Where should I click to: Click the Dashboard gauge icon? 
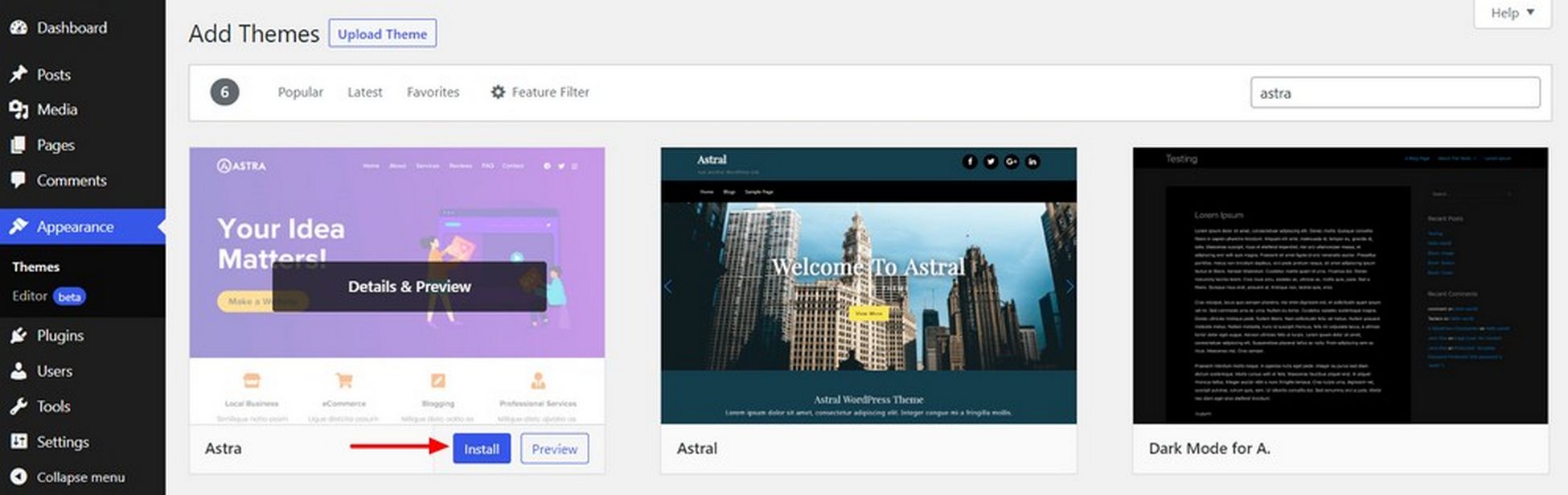click(18, 27)
